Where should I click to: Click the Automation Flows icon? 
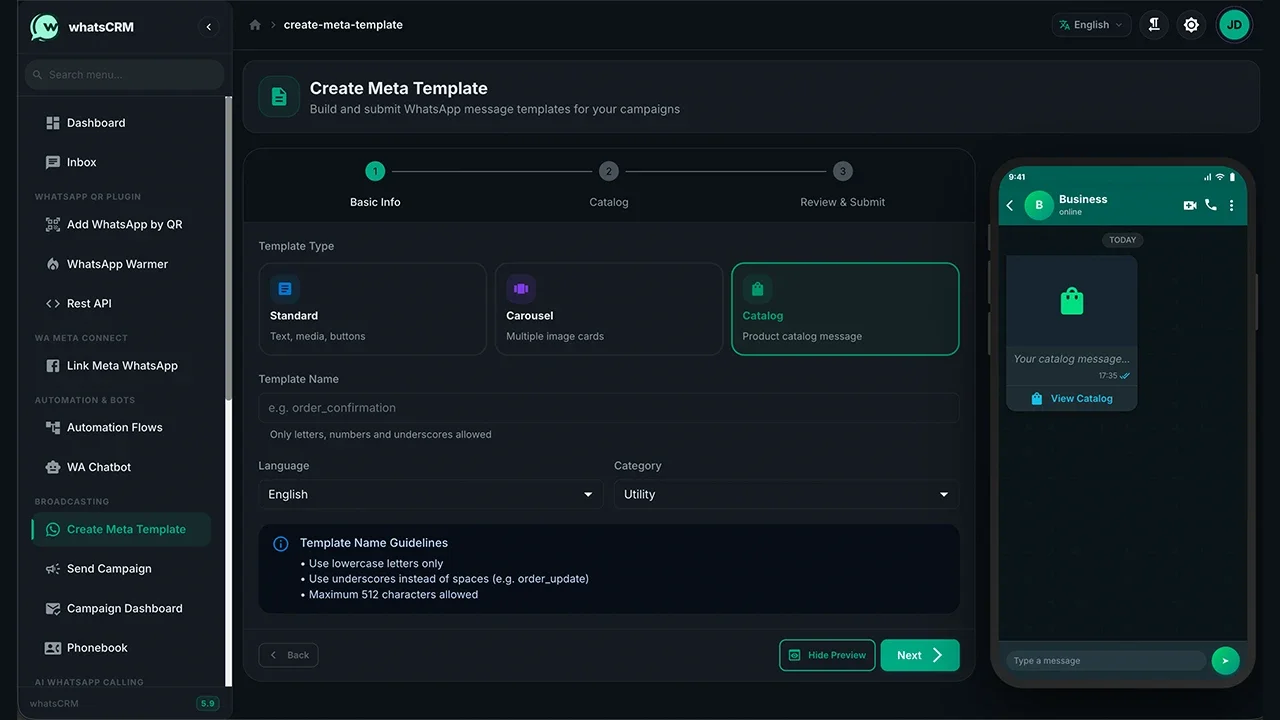tap(53, 428)
